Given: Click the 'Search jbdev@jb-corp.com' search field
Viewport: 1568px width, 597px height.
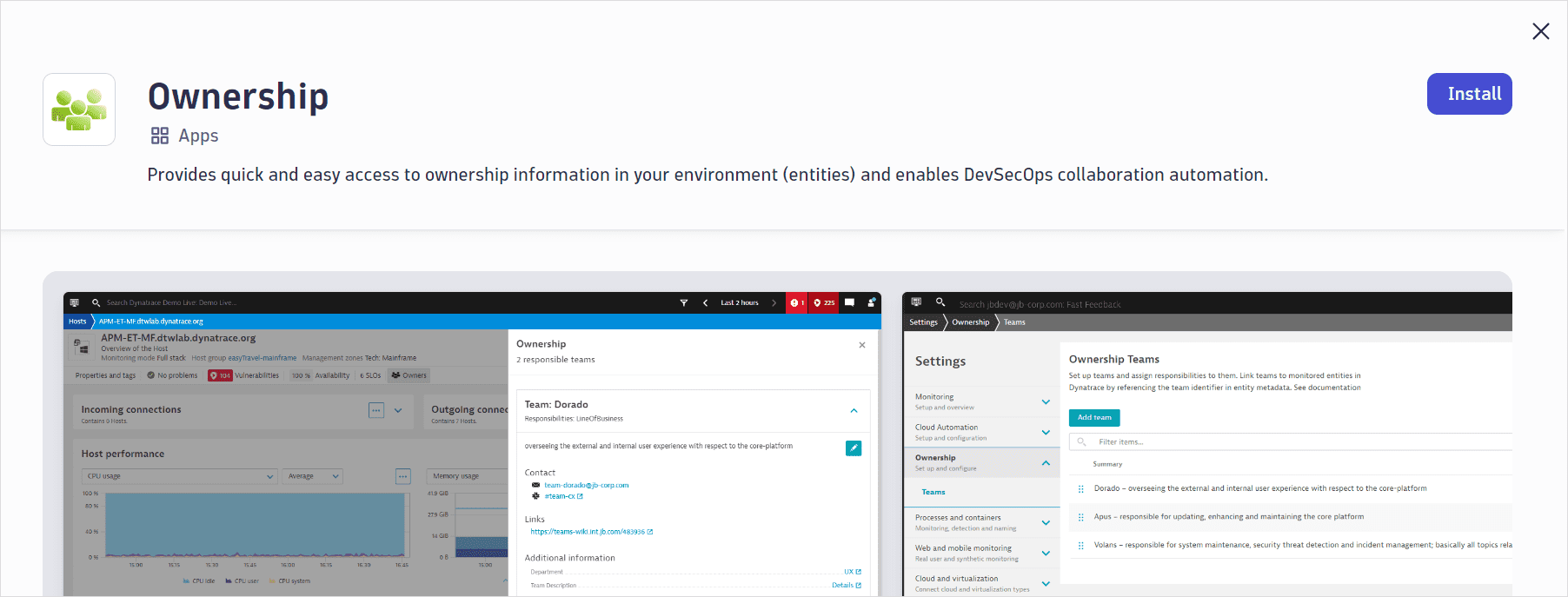Looking at the screenshot, I should point(1040,304).
